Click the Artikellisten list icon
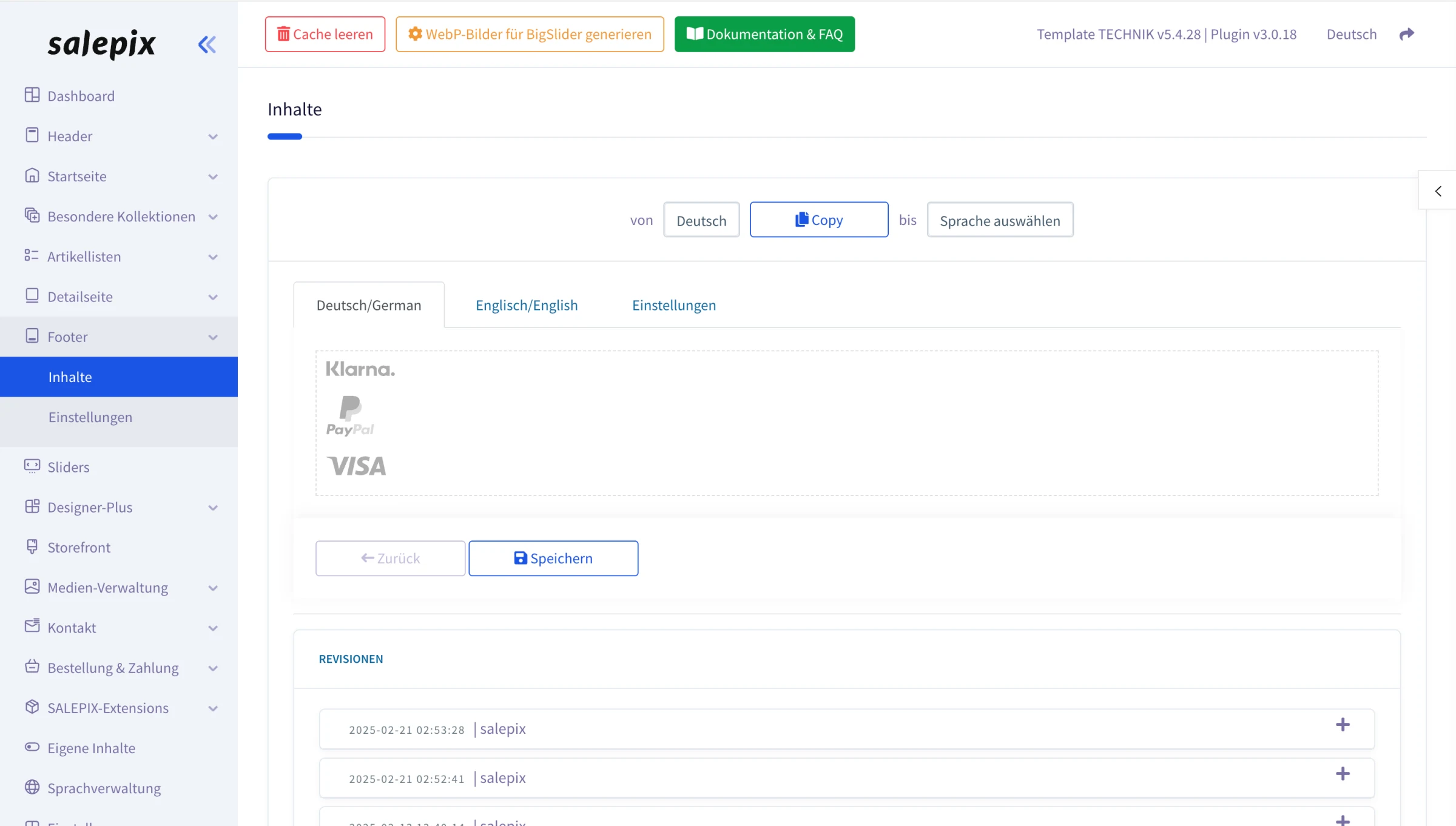Screen dimensions: 1456x826 pos(32,255)
